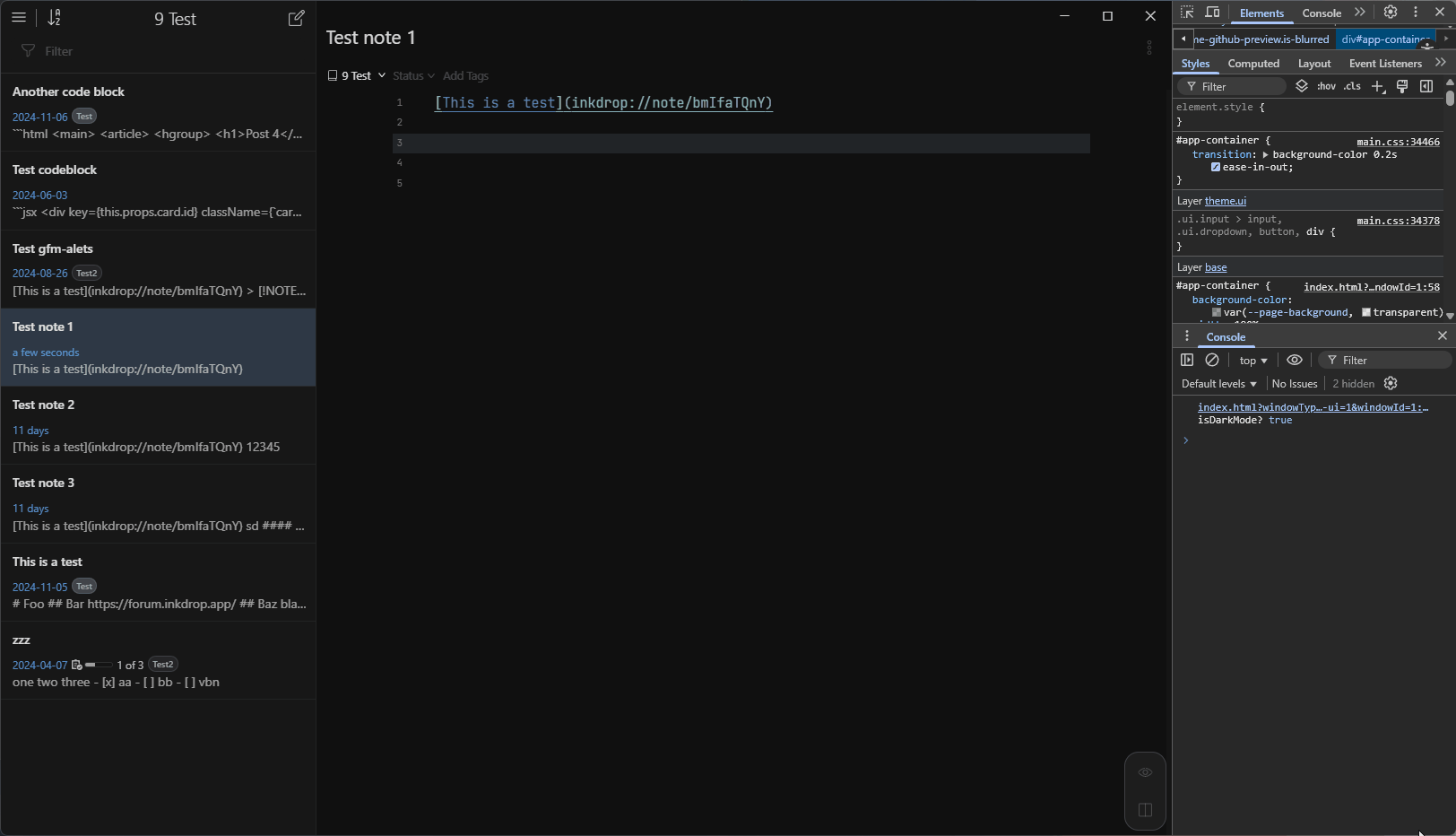
Task: Open the Status dropdown for the note
Action: coord(413,75)
